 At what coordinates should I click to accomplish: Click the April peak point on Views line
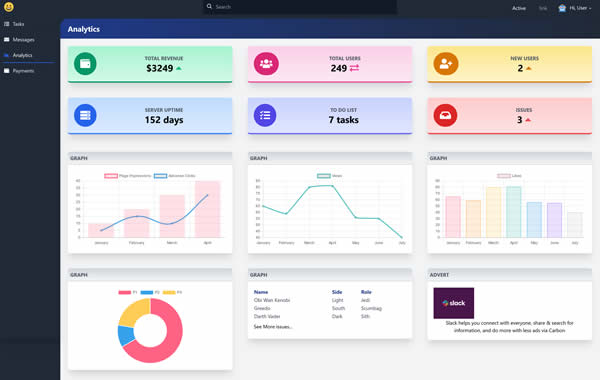(332, 186)
